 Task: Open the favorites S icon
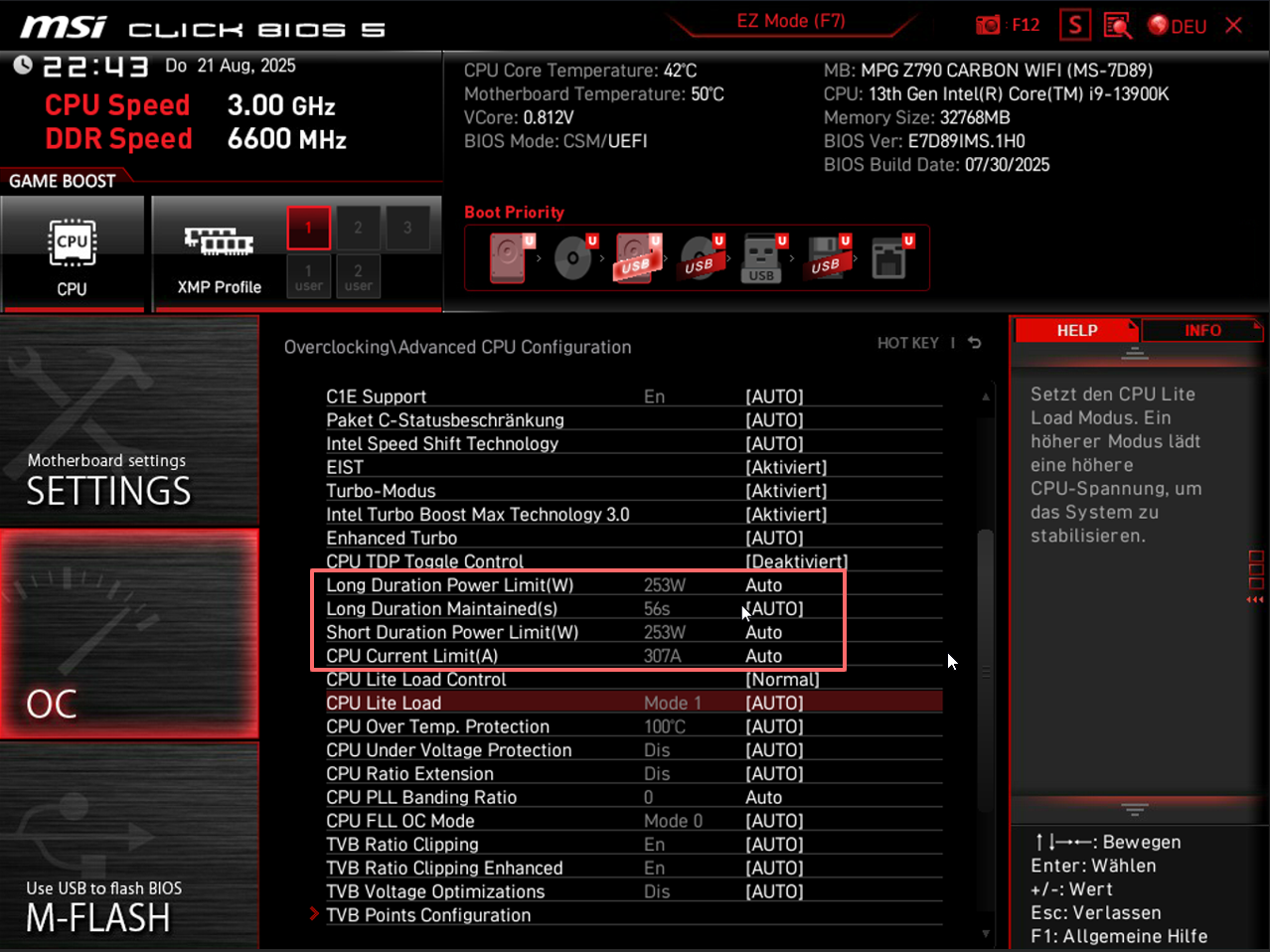(x=1074, y=25)
